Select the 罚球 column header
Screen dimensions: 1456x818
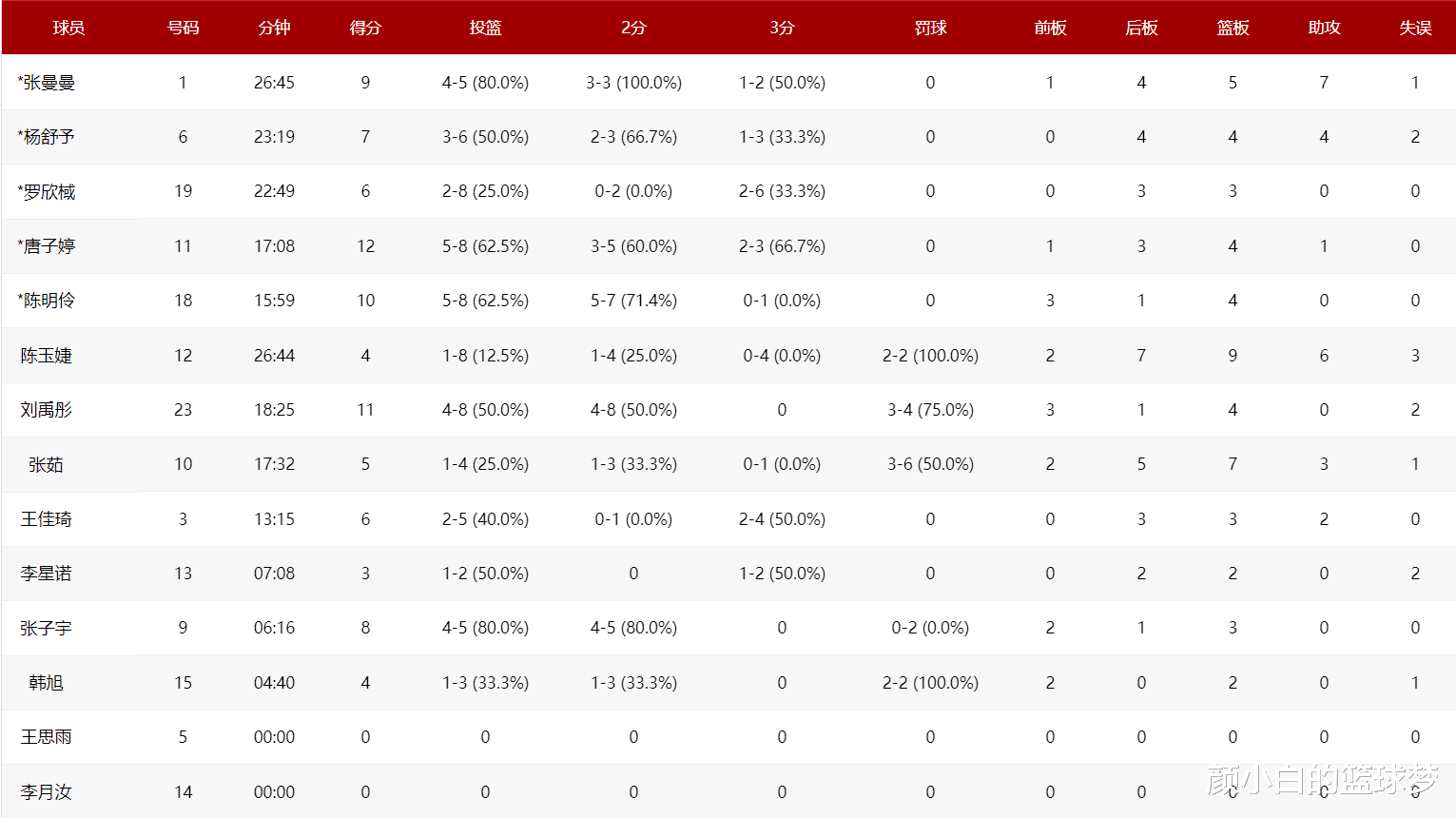pos(930,28)
